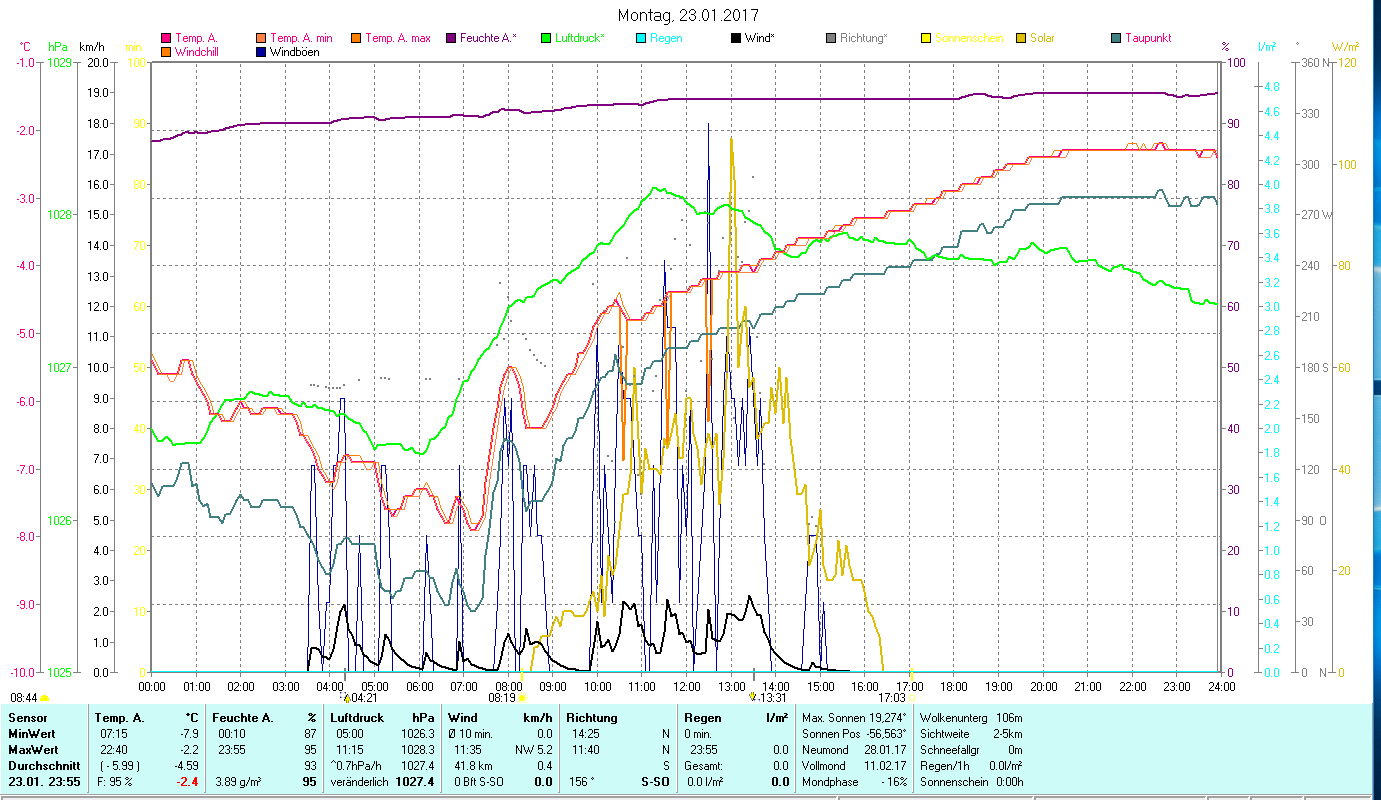Click the Luftdruck* legend label
This screenshot has height=800, width=1381.
[x=580, y=39]
